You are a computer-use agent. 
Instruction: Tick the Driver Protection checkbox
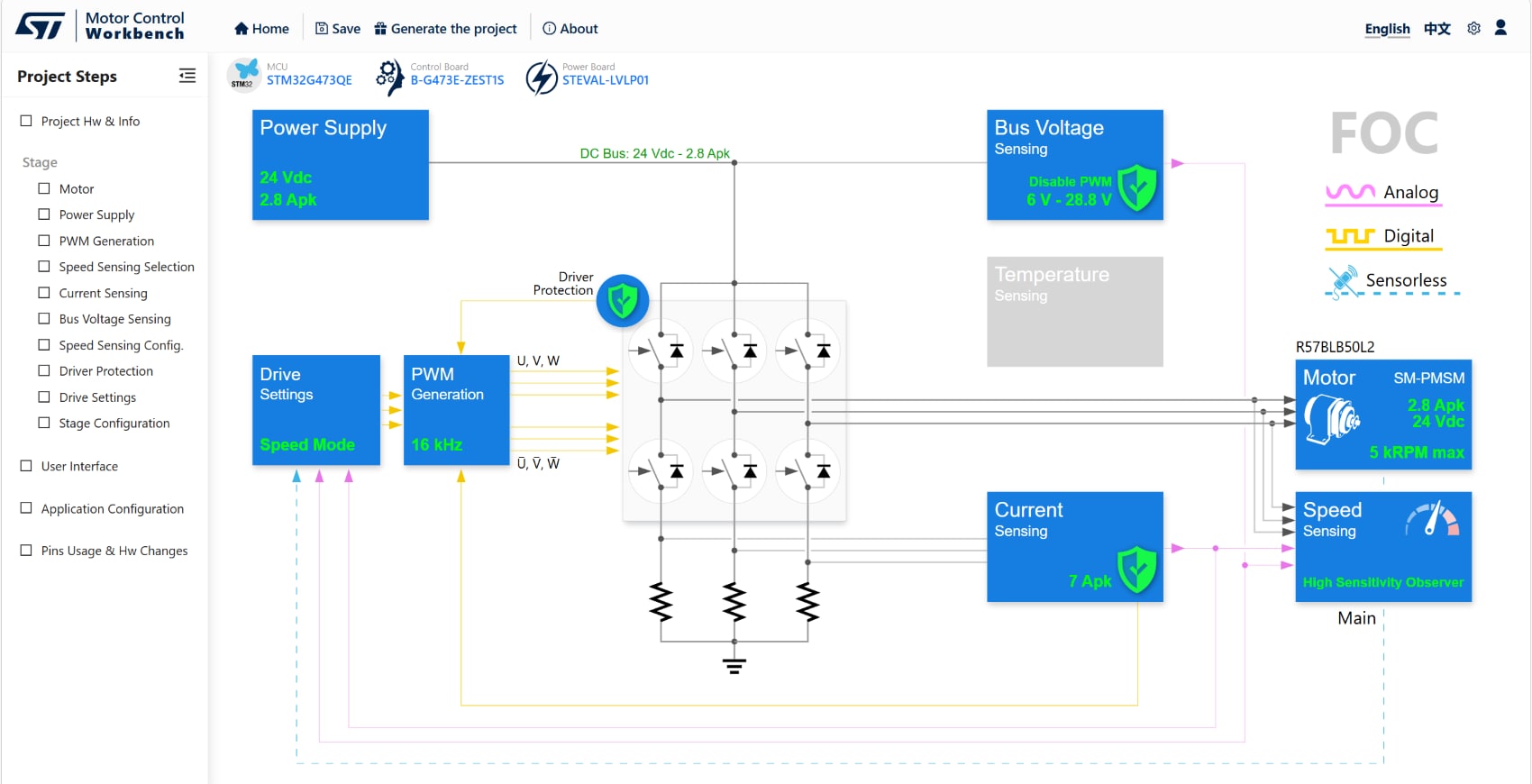[x=44, y=370]
